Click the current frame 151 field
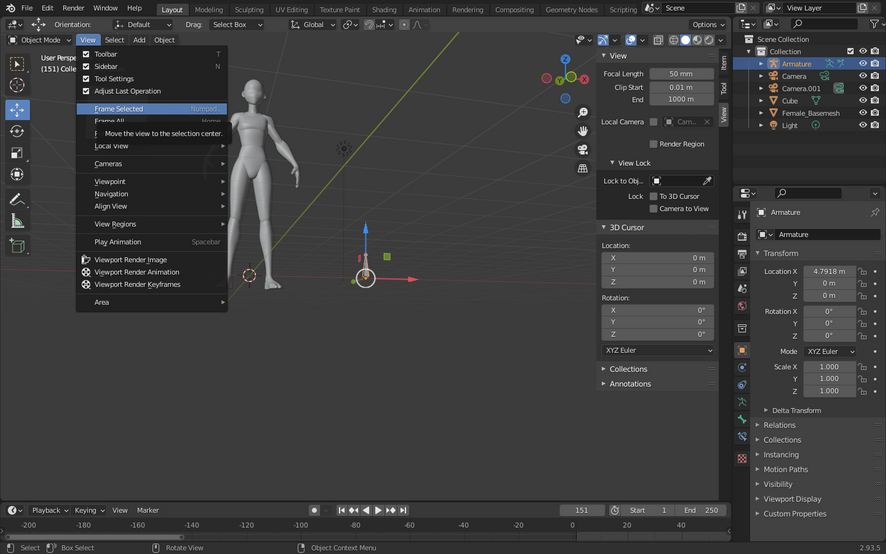886x554 pixels. click(x=581, y=510)
